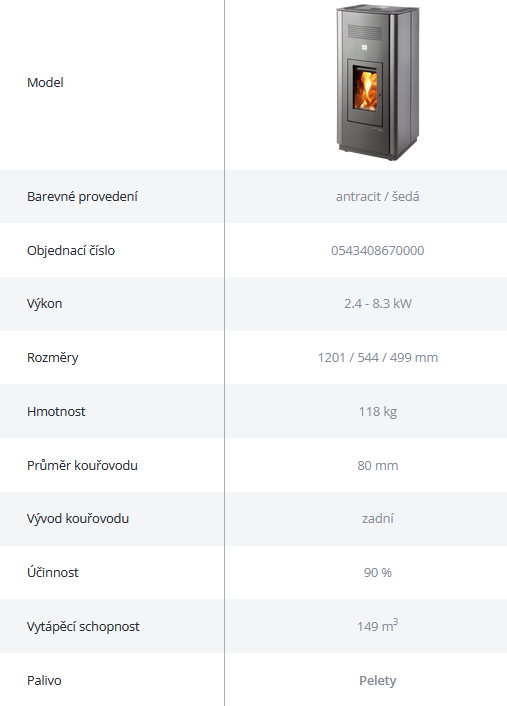Viewport: 507px width, 706px height.
Task: Click the Výkon row label
Action: 44,304
